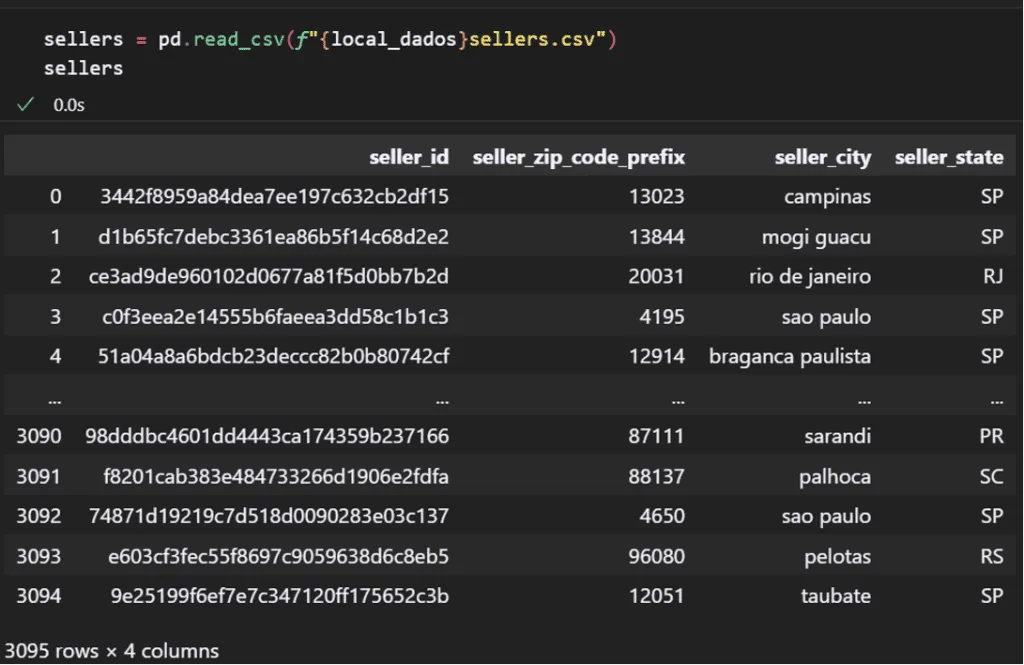Viewport: 1024px width, 665px height.
Task: Click zip code prefix 4650
Action: point(662,516)
